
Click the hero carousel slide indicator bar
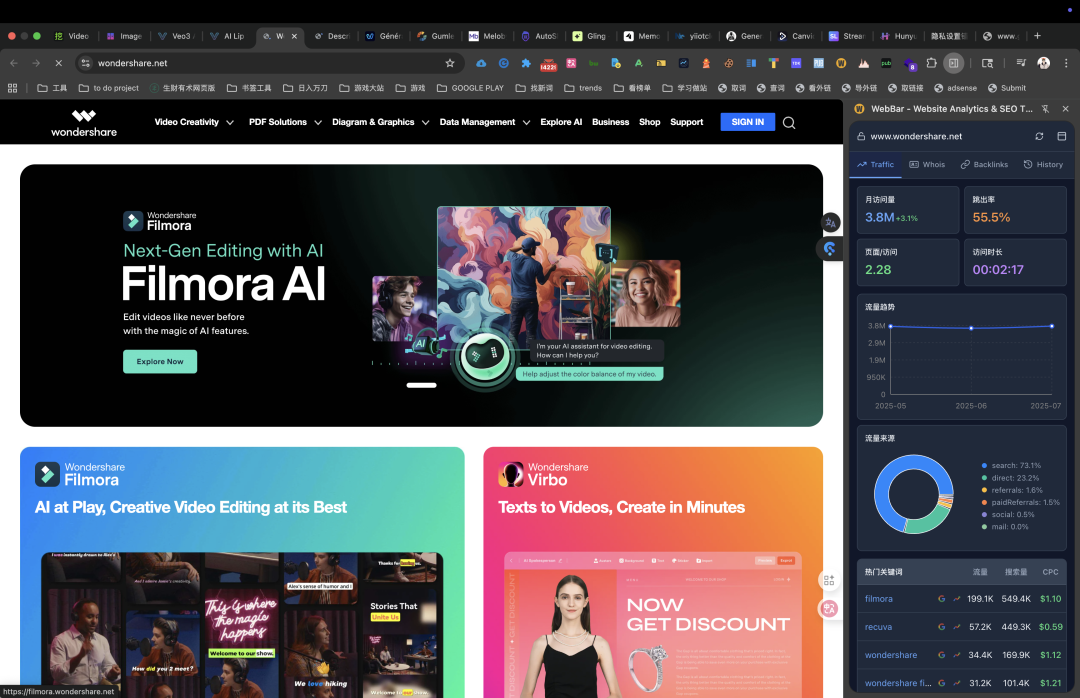421,385
